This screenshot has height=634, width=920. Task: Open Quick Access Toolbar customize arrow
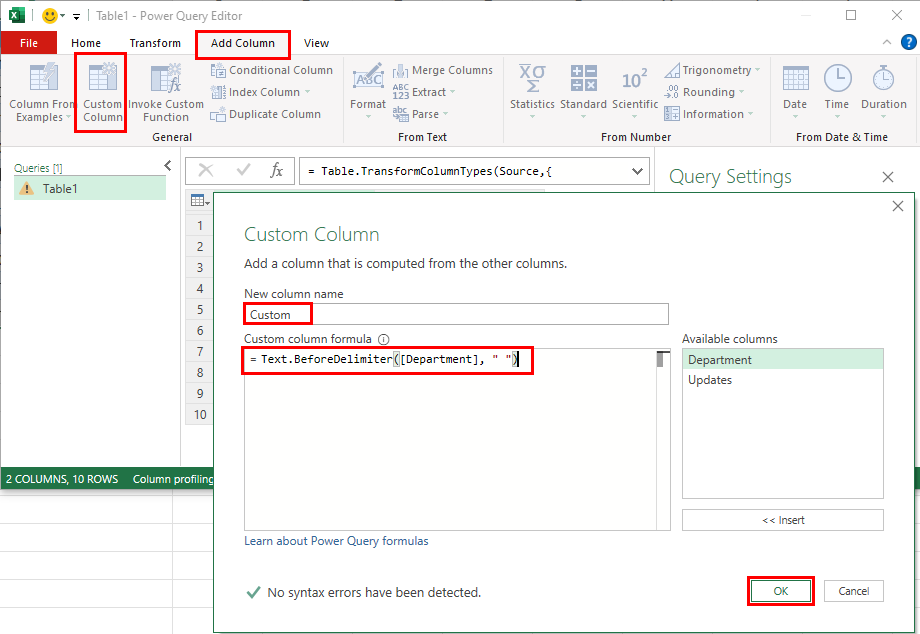76,16
